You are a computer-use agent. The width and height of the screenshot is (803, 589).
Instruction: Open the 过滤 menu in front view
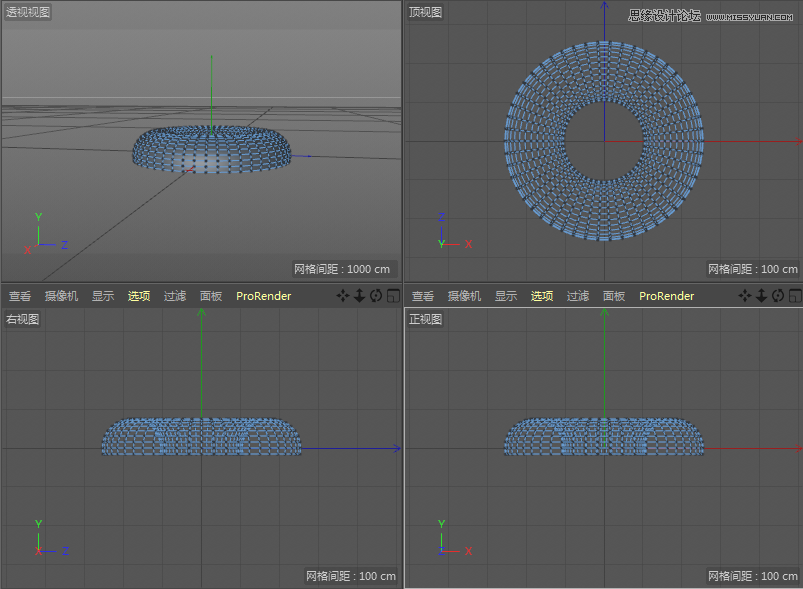coord(578,296)
